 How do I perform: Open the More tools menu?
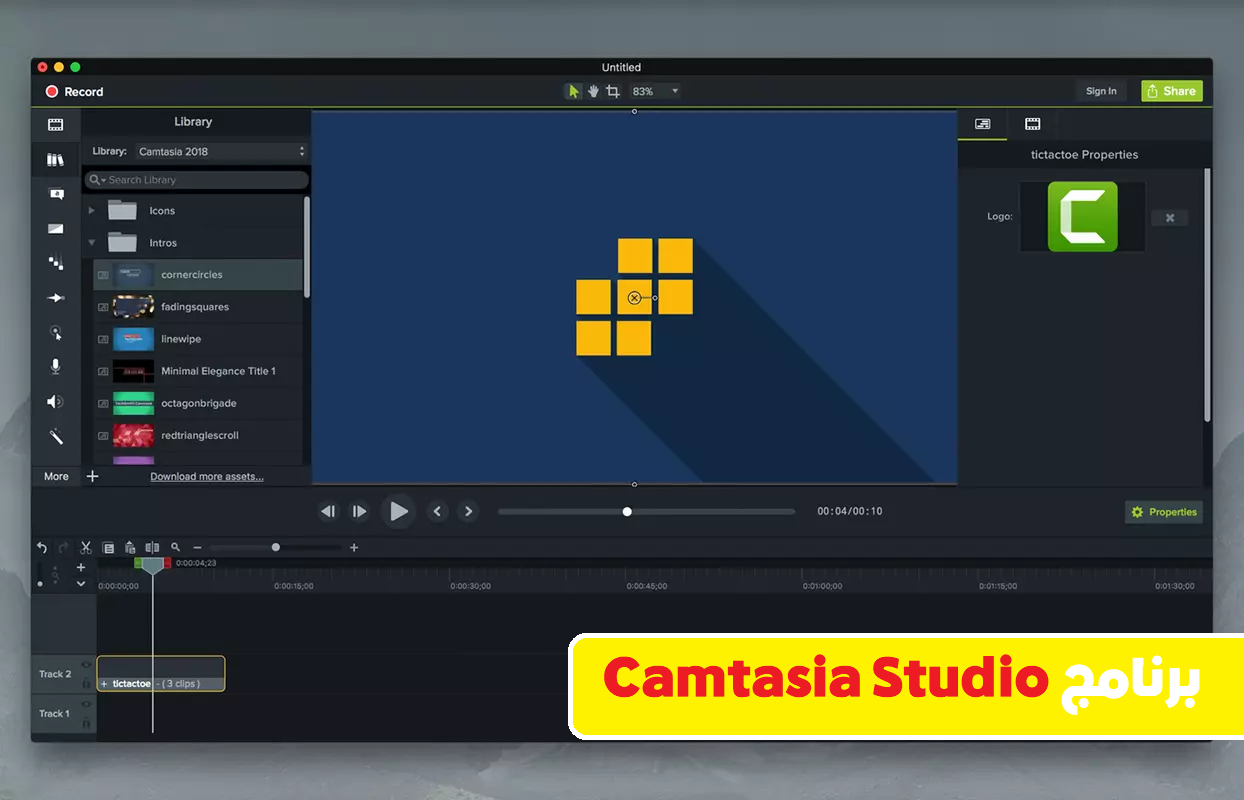tap(56, 476)
